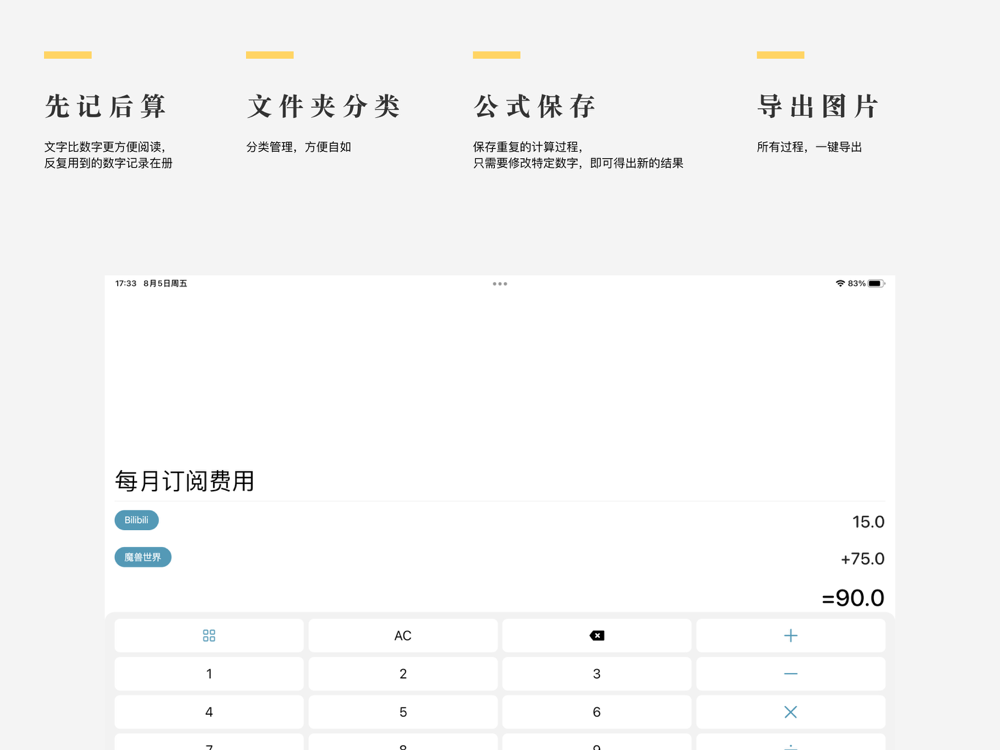
Task: Tap the 8月5日周五 date in status bar
Action: click(165, 283)
